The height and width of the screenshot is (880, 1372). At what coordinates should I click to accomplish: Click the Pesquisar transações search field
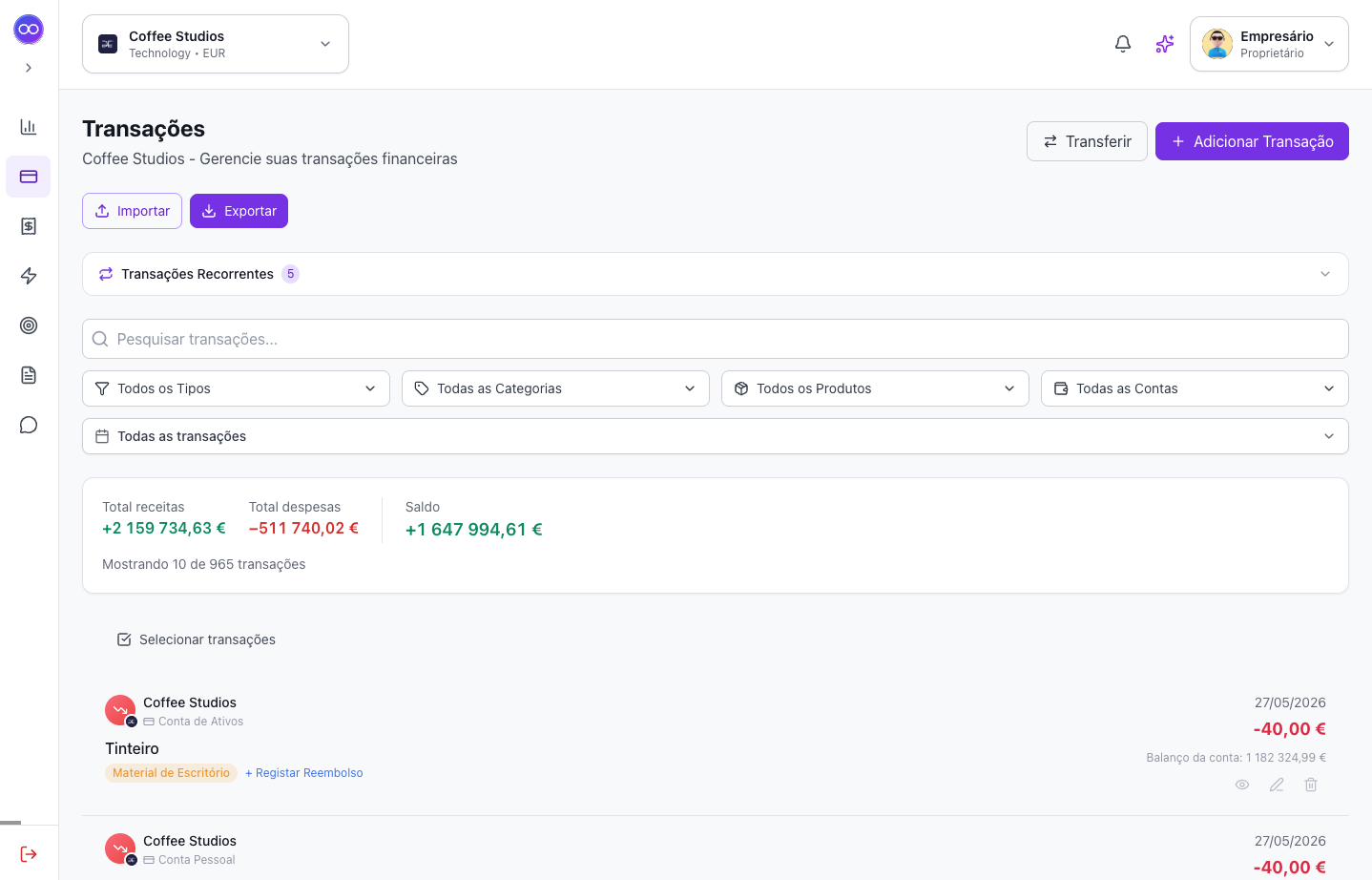coord(716,339)
